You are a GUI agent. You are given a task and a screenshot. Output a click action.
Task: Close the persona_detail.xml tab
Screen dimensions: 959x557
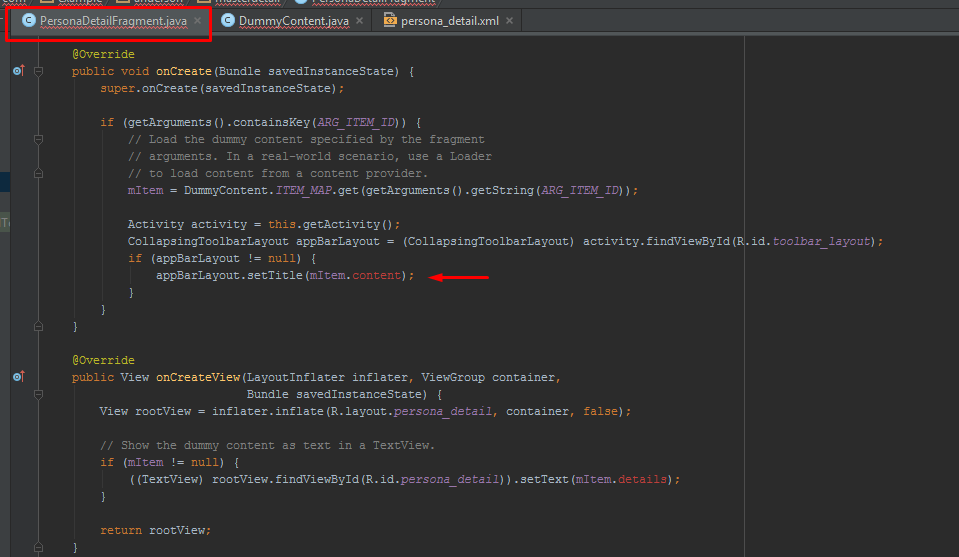pos(509,21)
